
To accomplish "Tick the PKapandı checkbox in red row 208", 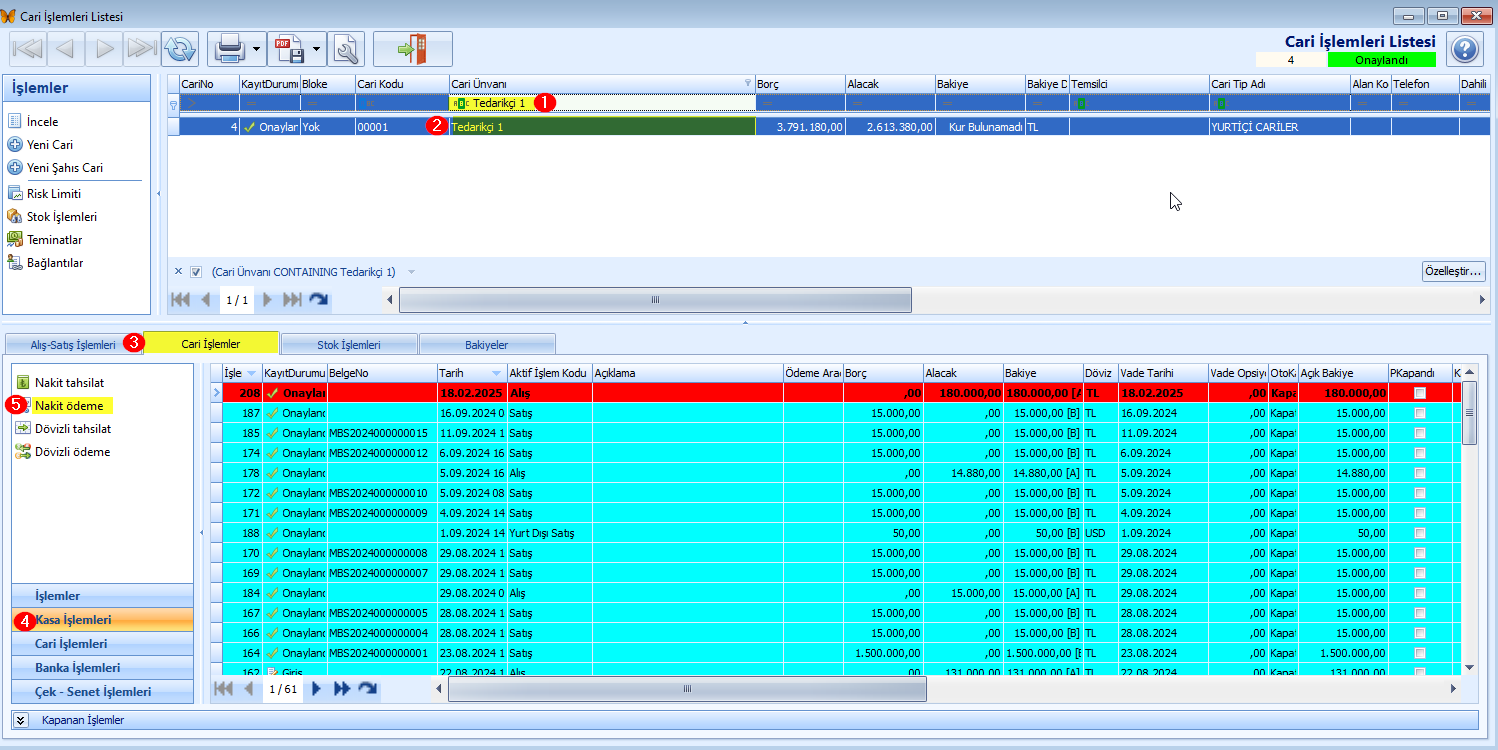I will [x=1419, y=393].
